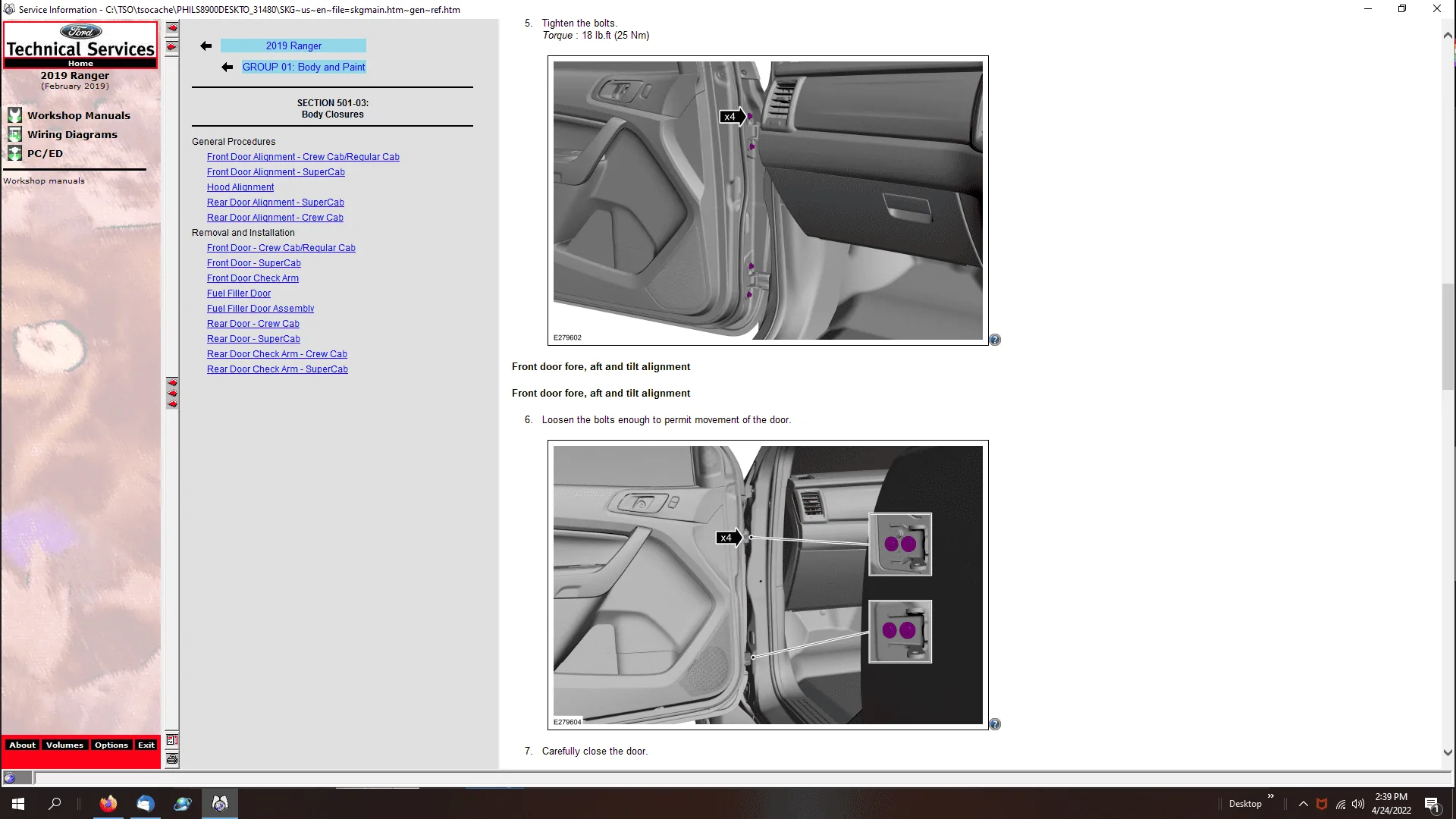
Task: Show hidden system tray icons
Action: (x=1303, y=804)
